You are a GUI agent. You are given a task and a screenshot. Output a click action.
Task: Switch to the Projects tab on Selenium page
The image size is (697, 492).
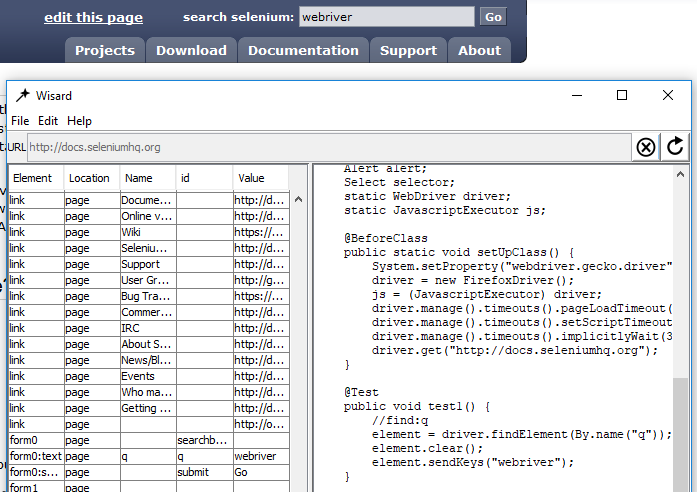tap(105, 50)
